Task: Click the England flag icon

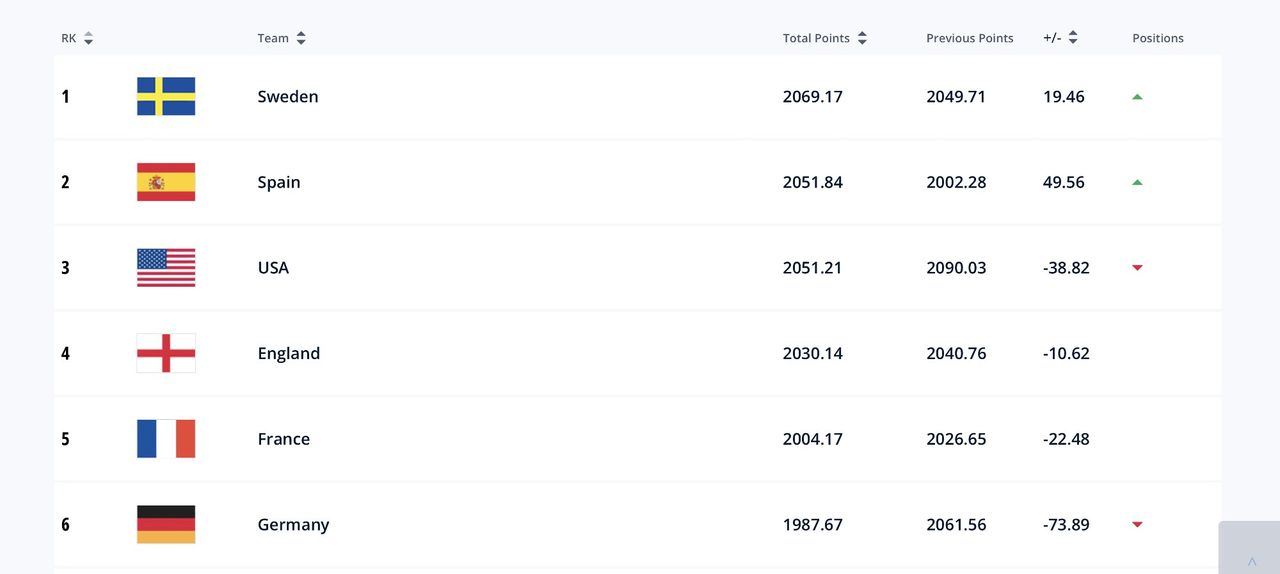Action: click(166, 353)
